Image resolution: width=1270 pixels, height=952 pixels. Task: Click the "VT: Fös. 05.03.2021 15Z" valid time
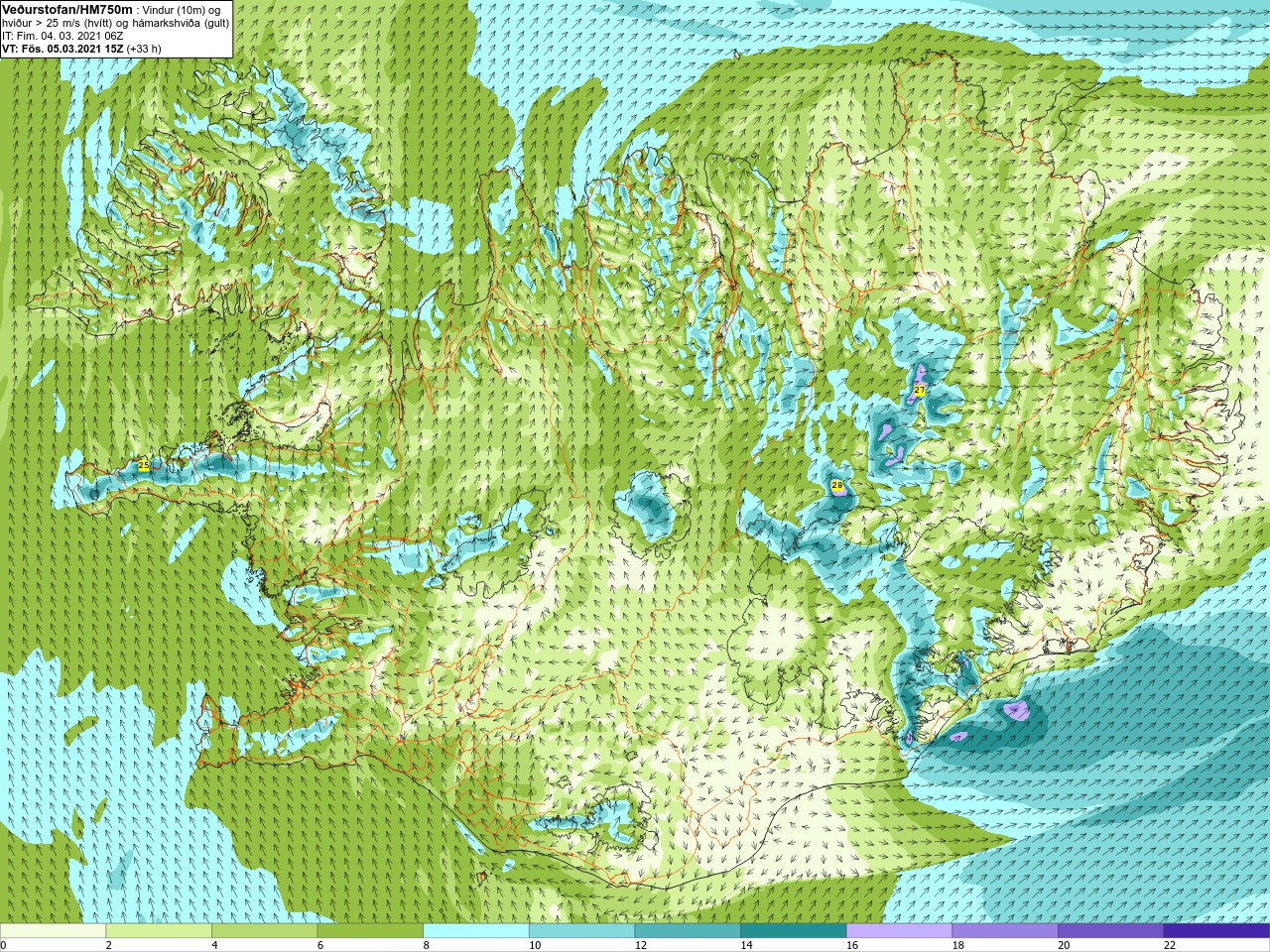pyautogui.click(x=63, y=49)
